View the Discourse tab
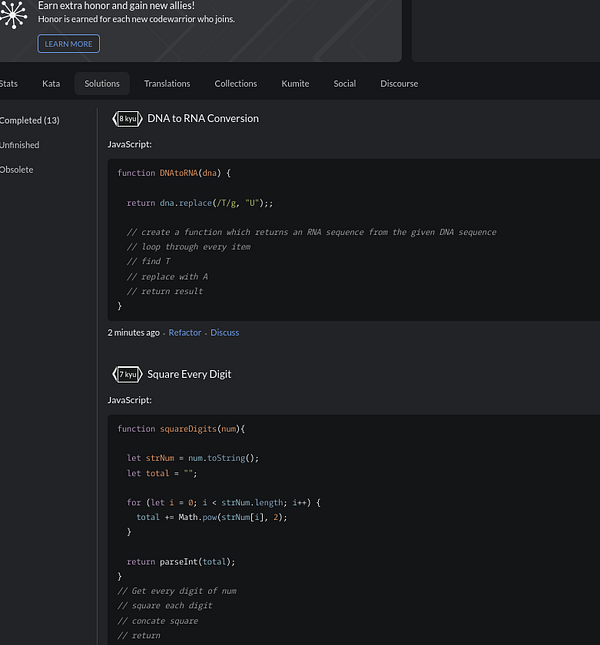This screenshot has width=600, height=645. [x=399, y=84]
